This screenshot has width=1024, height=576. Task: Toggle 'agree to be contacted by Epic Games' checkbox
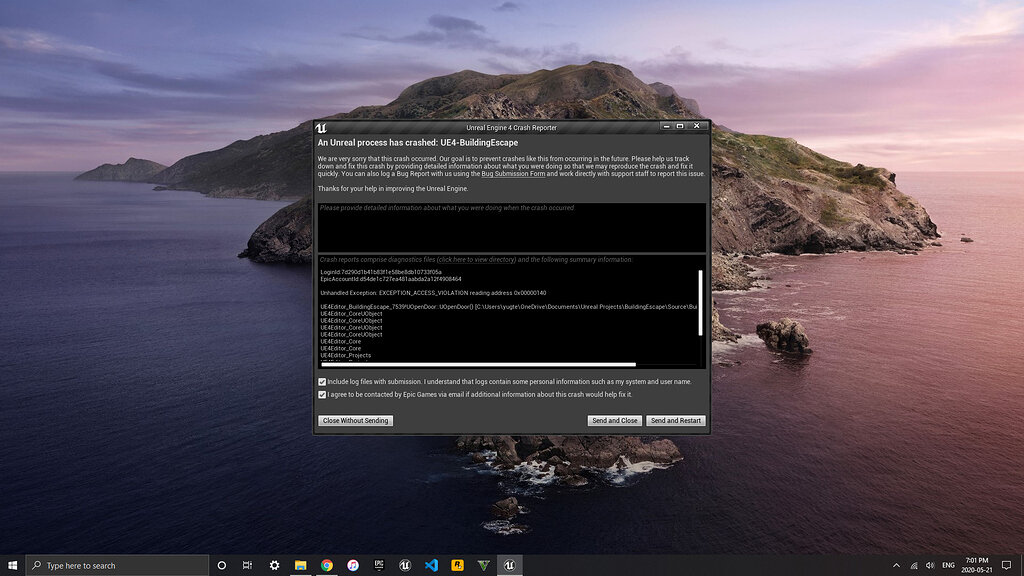[322, 394]
